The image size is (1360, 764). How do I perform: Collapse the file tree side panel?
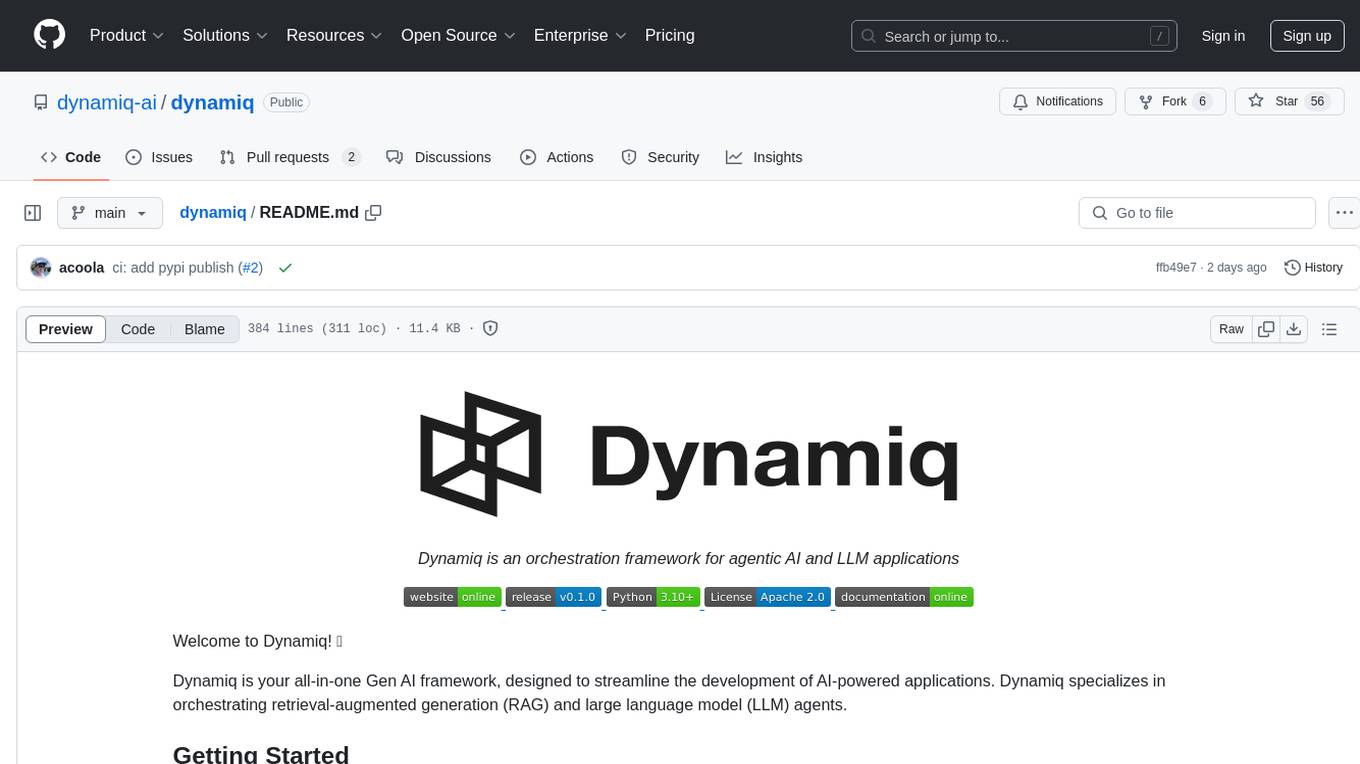(x=32, y=213)
